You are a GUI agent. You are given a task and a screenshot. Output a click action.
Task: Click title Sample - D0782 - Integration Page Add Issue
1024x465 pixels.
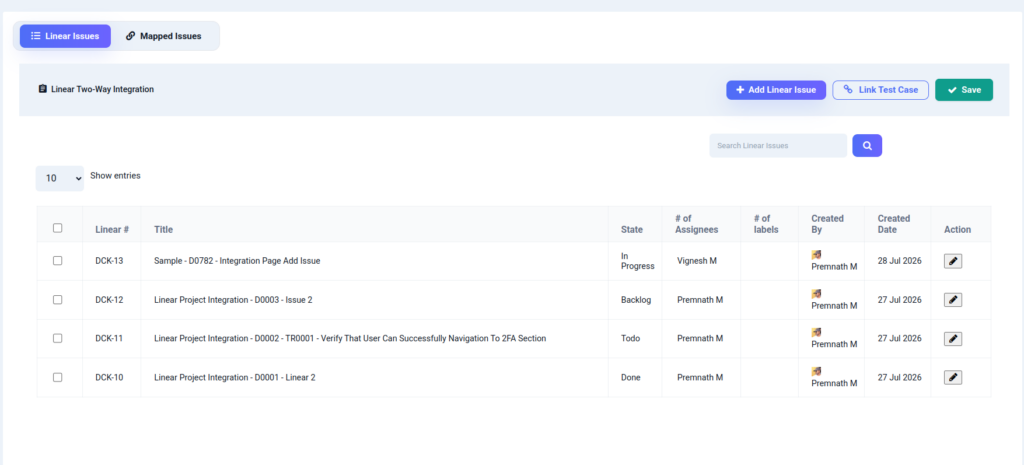[x=237, y=261]
